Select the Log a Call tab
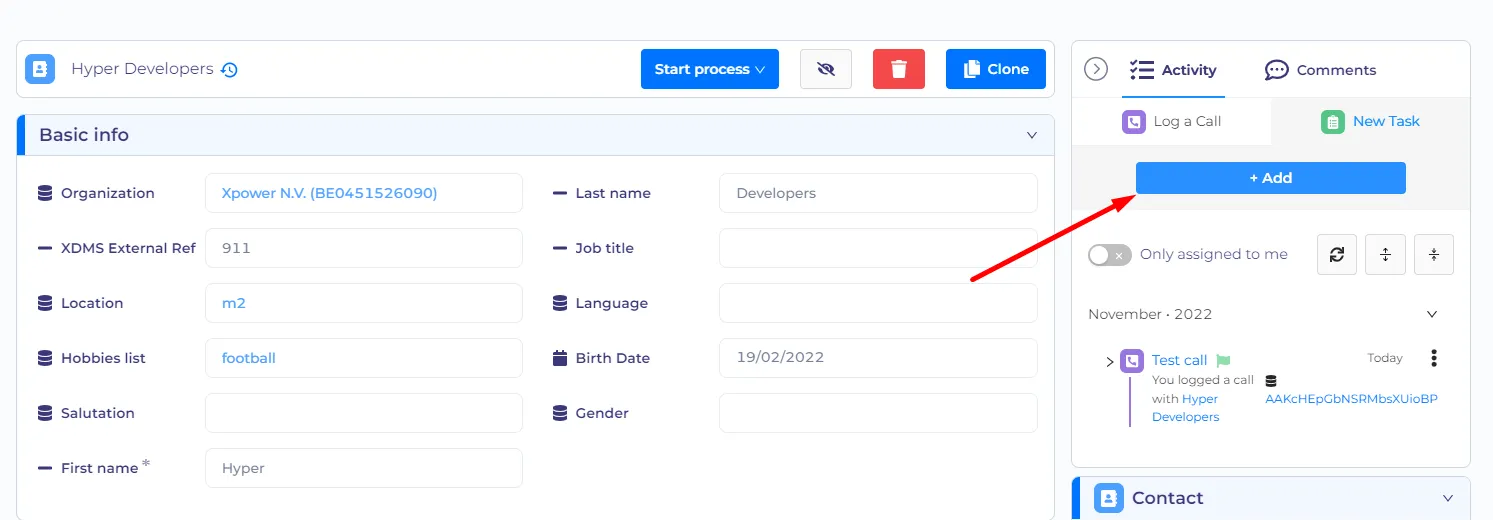Screen dimensions: 1493x520 pyautogui.click(x=1172, y=121)
